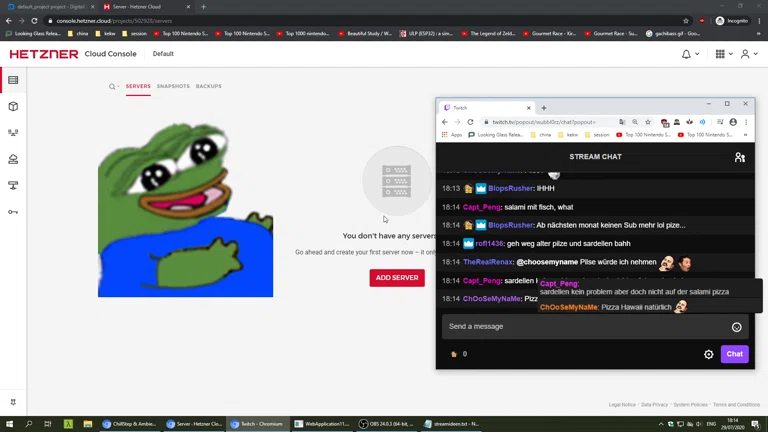Click the Send a message field
The image size is (768, 432).
pos(585,327)
